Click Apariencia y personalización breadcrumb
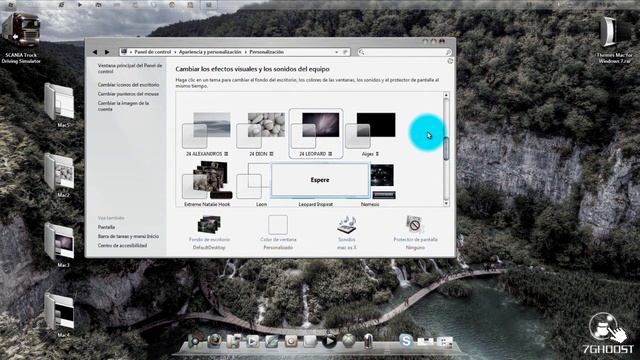 coord(210,52)
